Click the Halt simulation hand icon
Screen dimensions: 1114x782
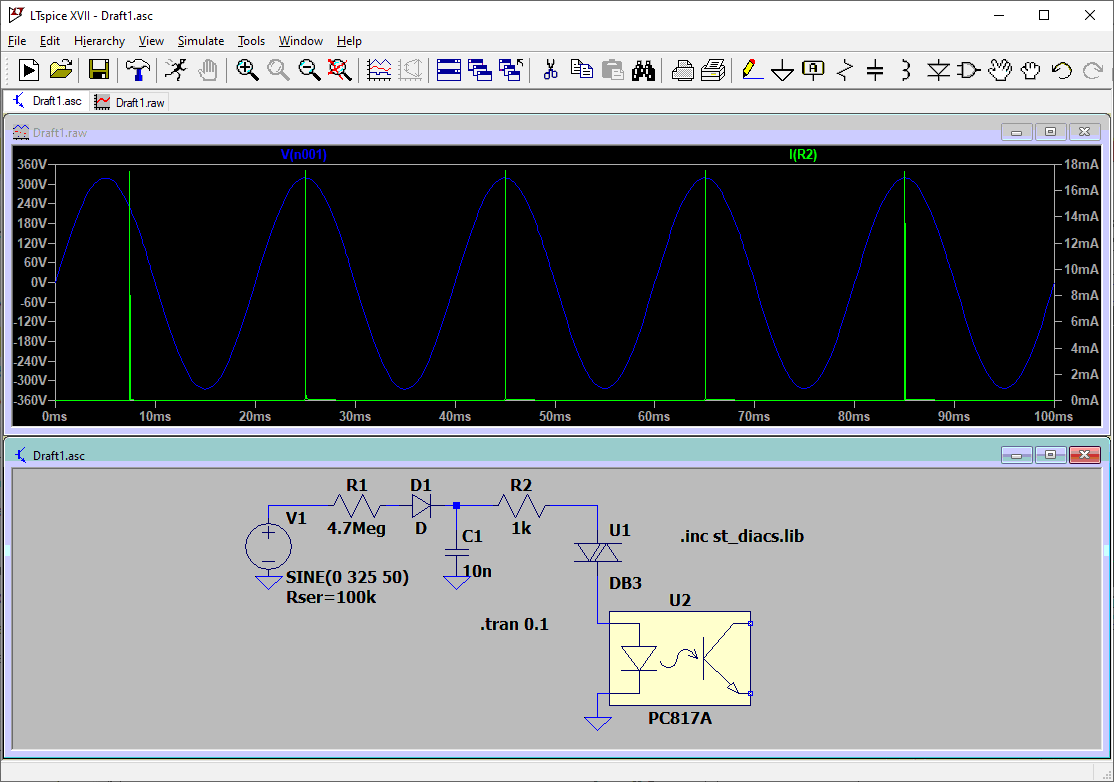tap(207, 70)
